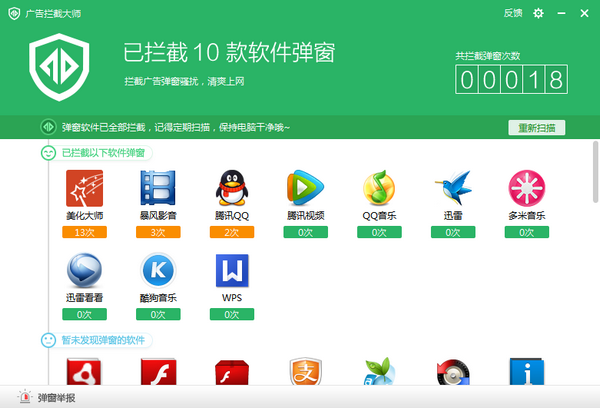Click the 腾讯视频 name label
This screenshot has height=408, width=600.
(305, 216)
